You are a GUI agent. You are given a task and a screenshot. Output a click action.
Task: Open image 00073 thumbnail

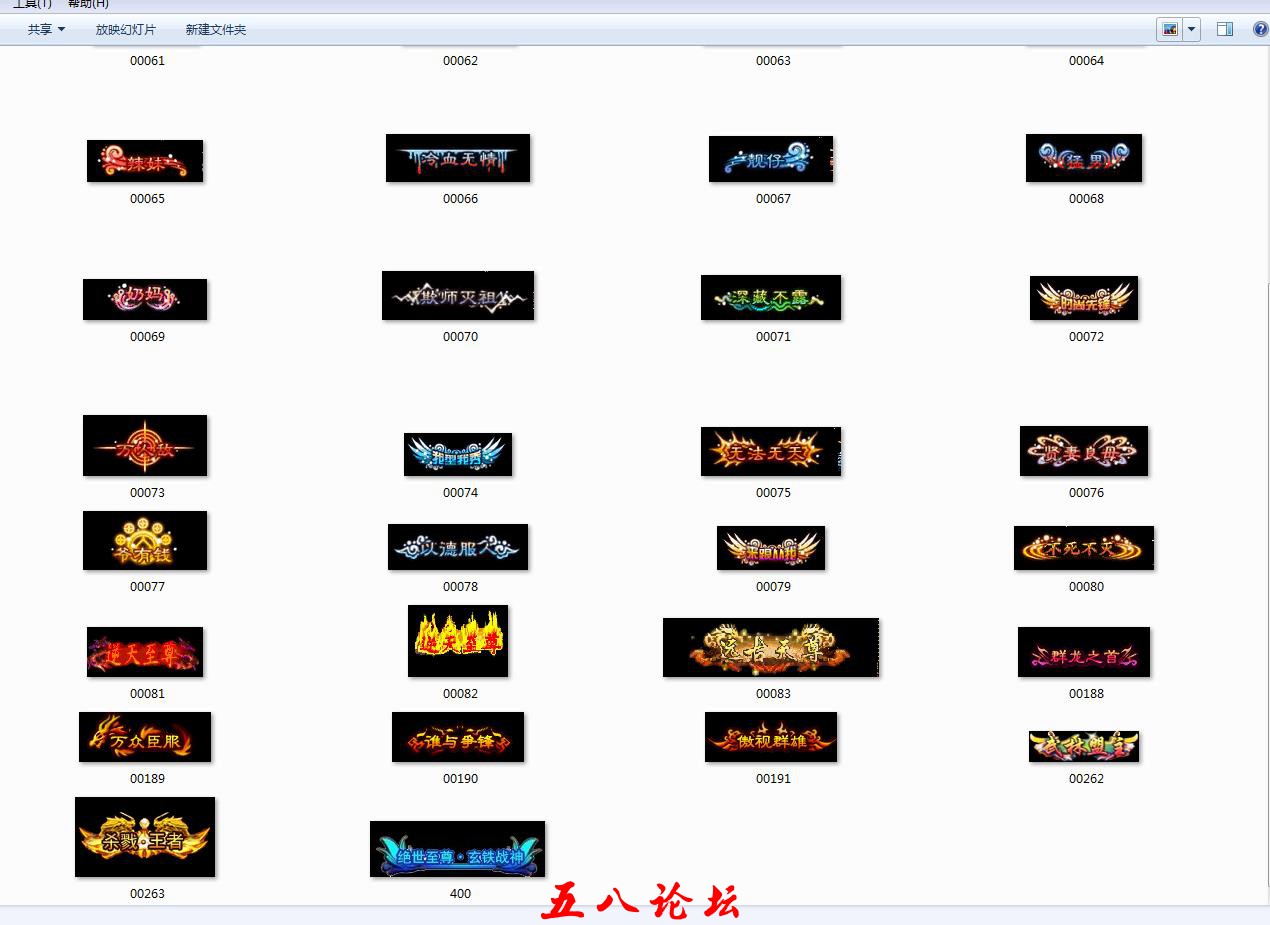click(x=145, y=445)
